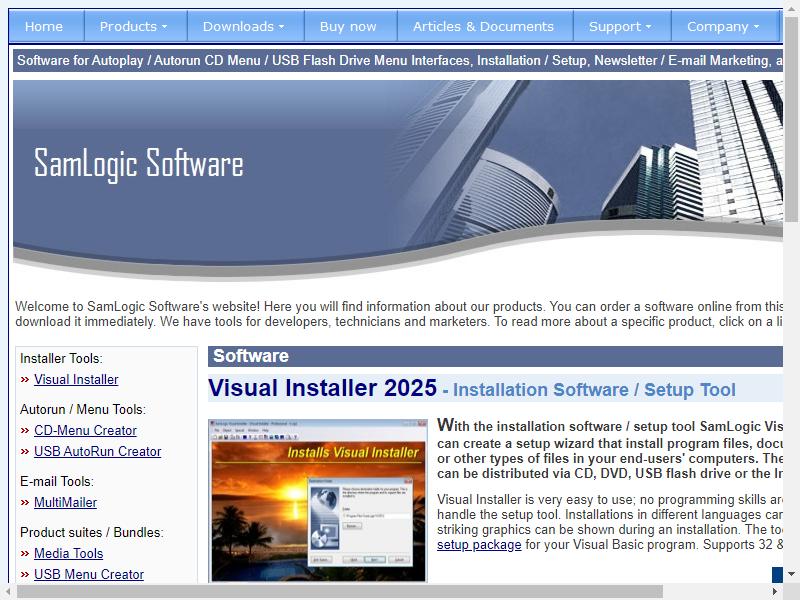Go to the Home page
The image size is (800, 600).
click(x=44, y=27)
